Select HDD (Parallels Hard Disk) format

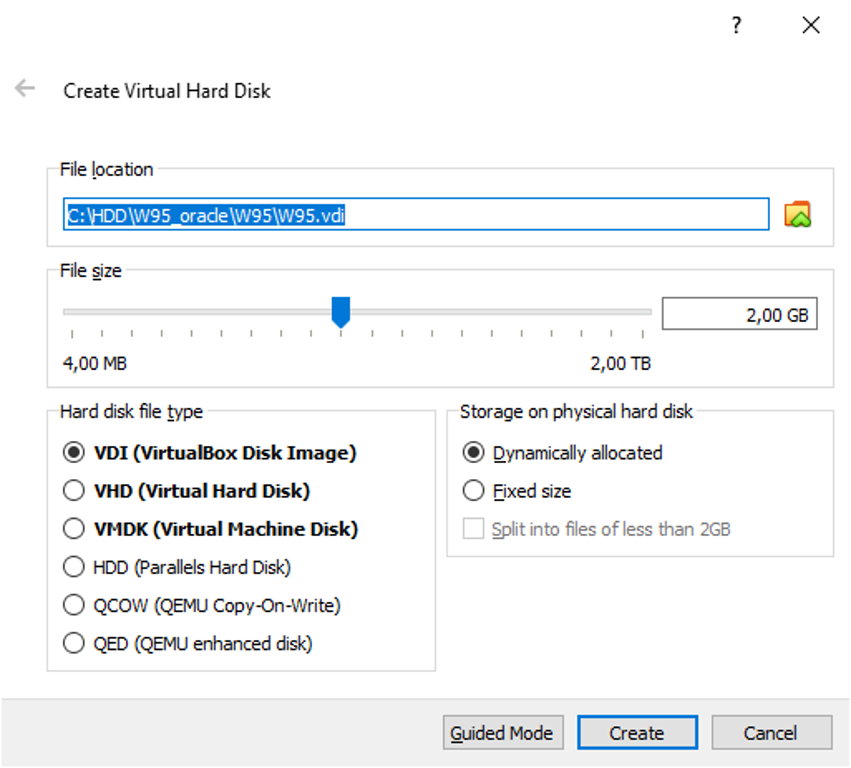[x=73, y=567]
